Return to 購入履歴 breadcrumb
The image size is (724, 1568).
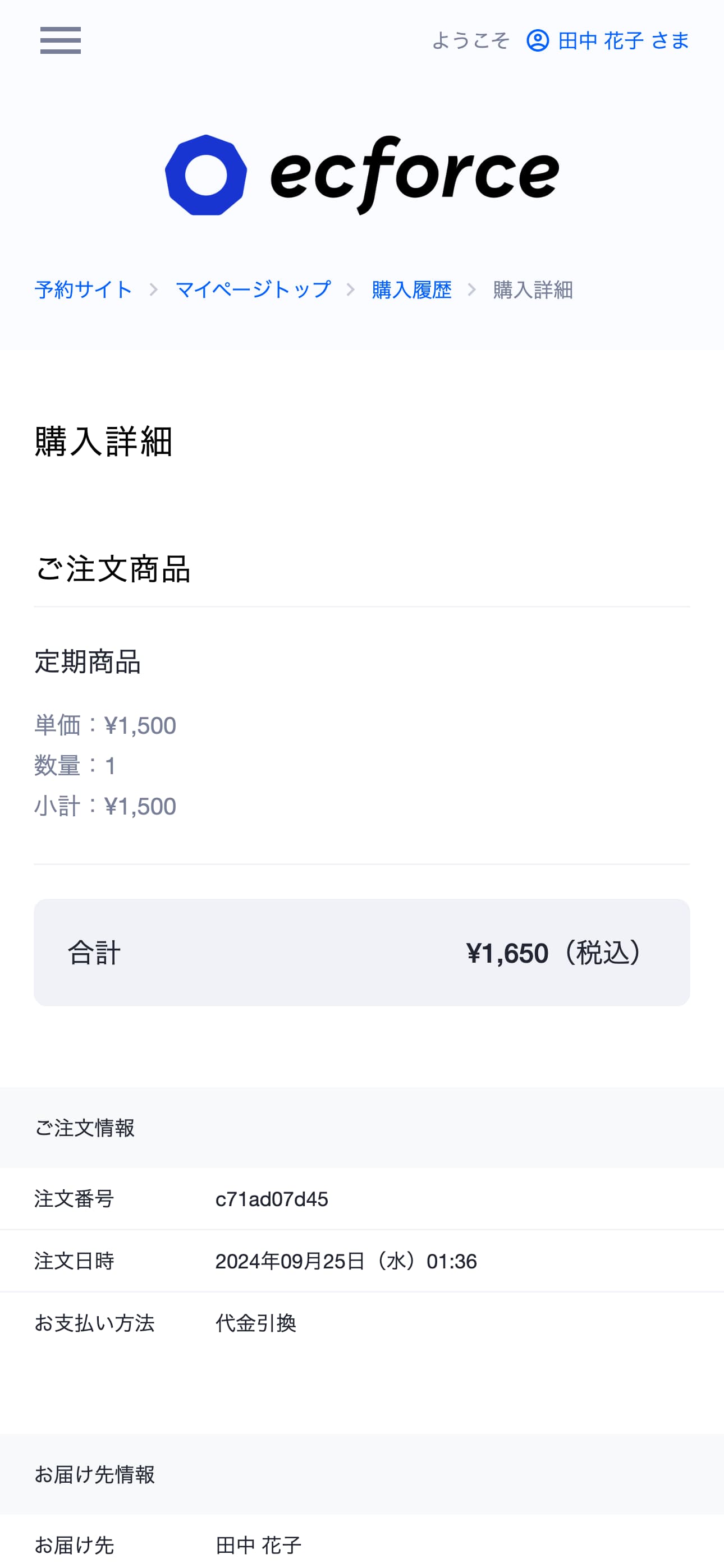click(x=411, y=289)
